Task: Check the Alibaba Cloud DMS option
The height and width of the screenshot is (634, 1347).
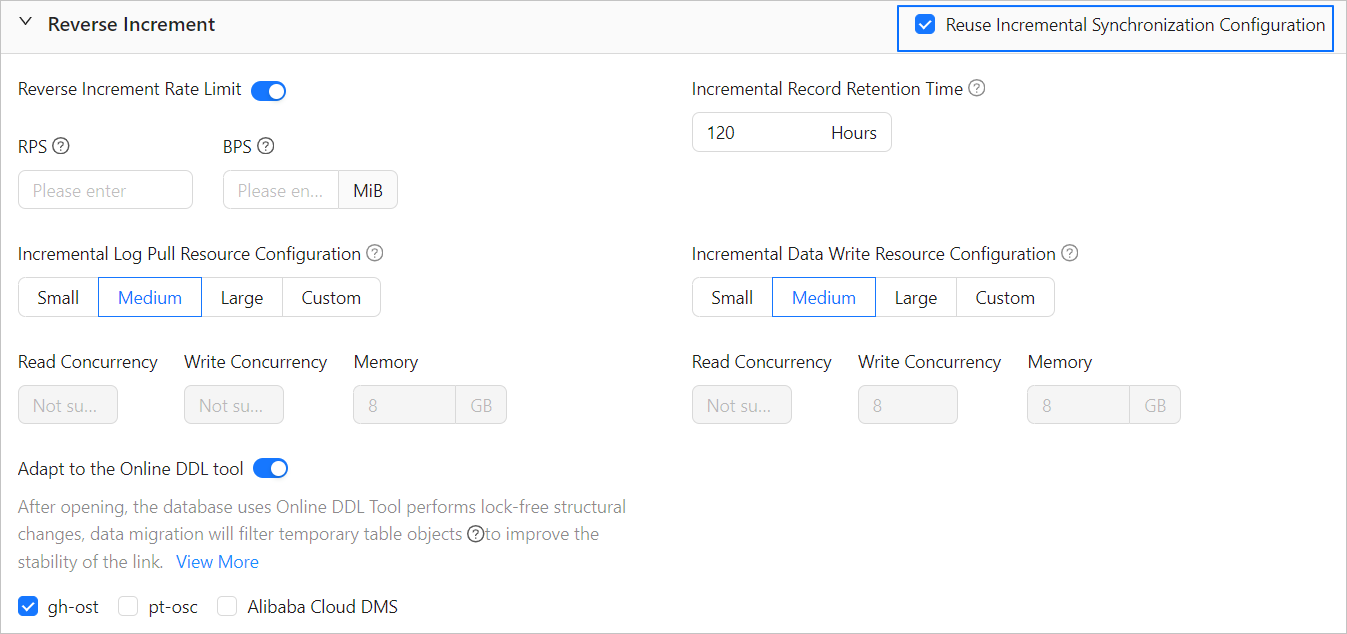Action: [x=228, y=606]
